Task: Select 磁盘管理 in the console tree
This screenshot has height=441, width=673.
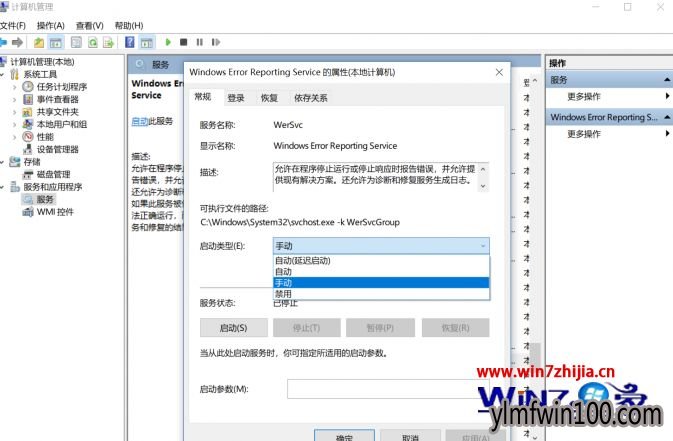Action: [x=53, y=174]
